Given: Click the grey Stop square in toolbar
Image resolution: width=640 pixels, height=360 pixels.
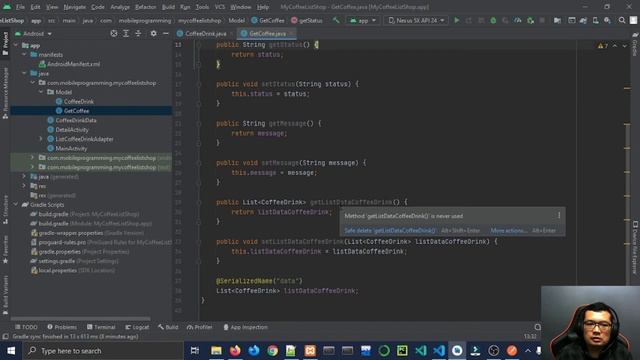Looking at the screenshot, I should tap(542, 20).
